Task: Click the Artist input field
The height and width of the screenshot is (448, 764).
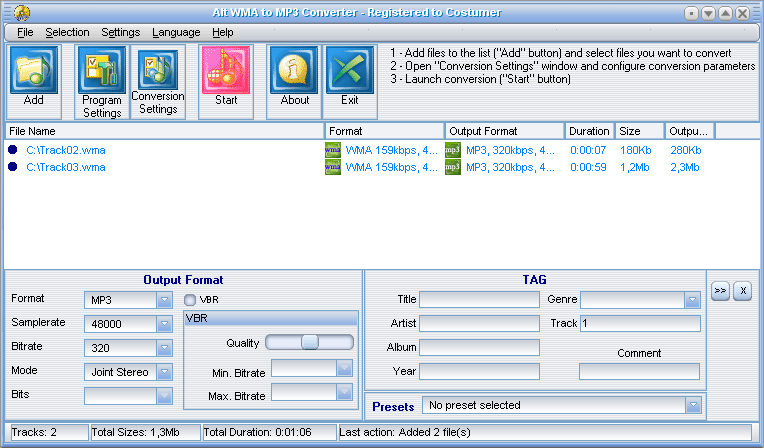Action: [479, 323]
